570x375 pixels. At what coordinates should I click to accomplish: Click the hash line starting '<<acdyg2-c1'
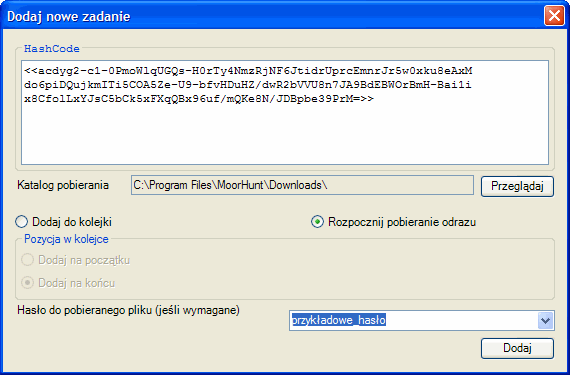(248, 70)
